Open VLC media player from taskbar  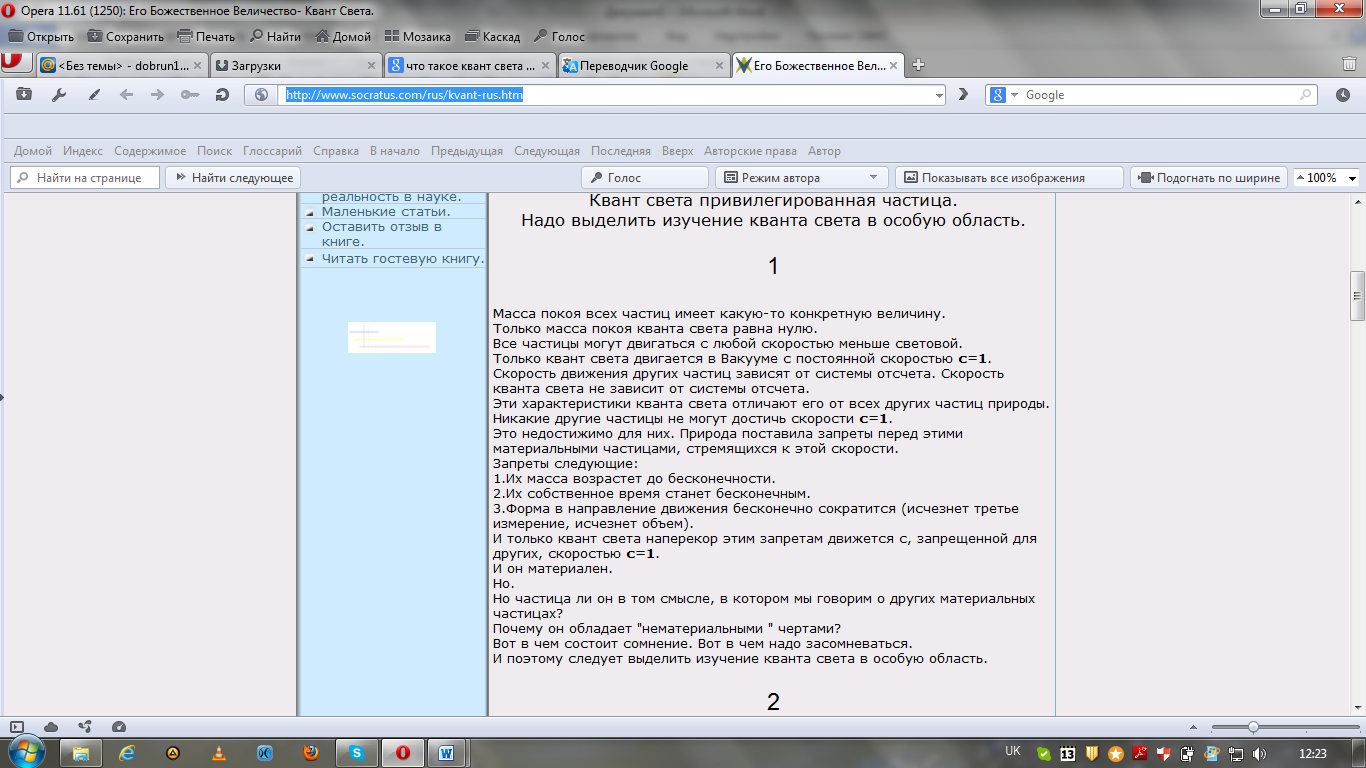tap(219, 753)
